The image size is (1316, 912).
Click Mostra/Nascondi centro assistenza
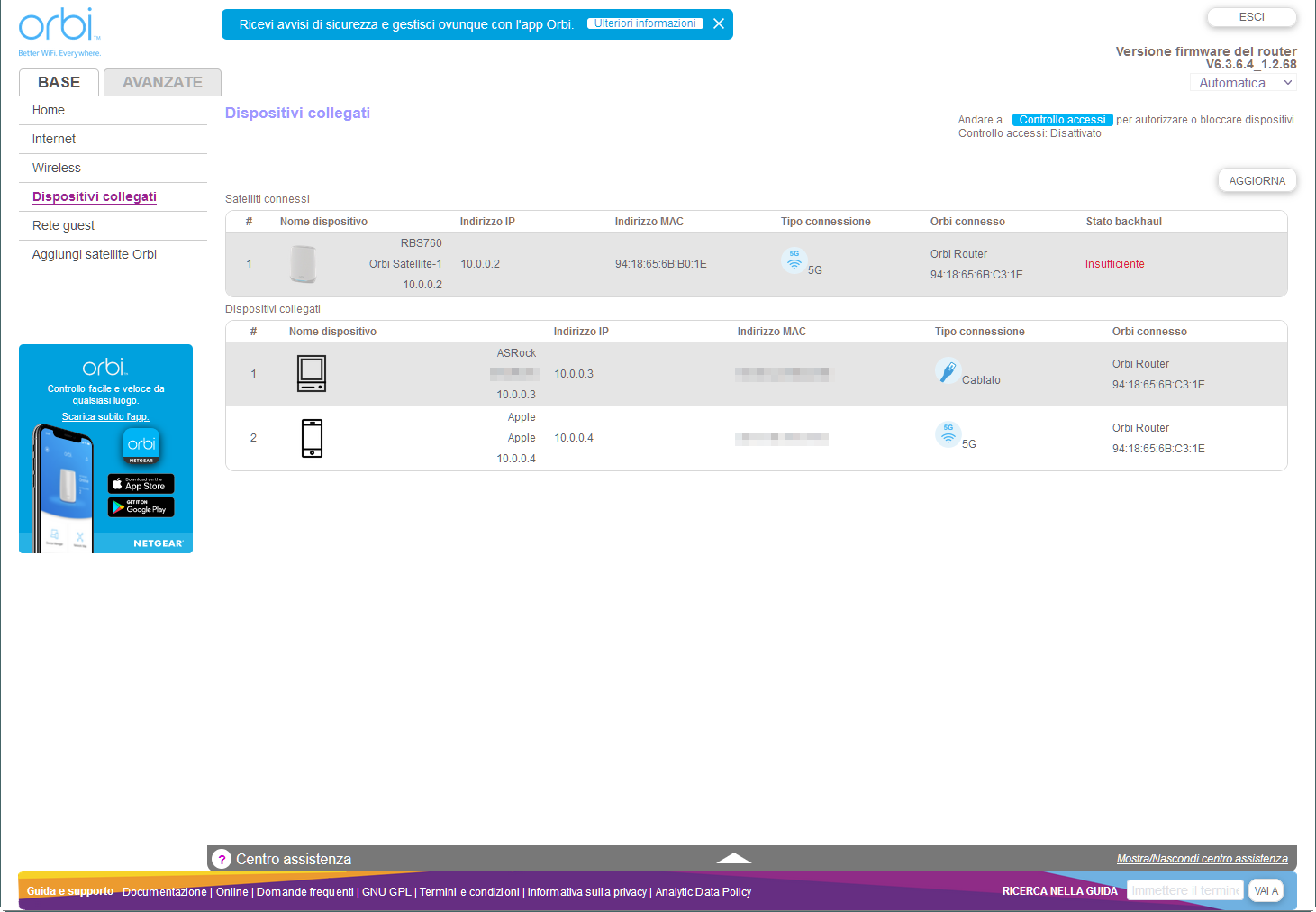[1203, 859]
